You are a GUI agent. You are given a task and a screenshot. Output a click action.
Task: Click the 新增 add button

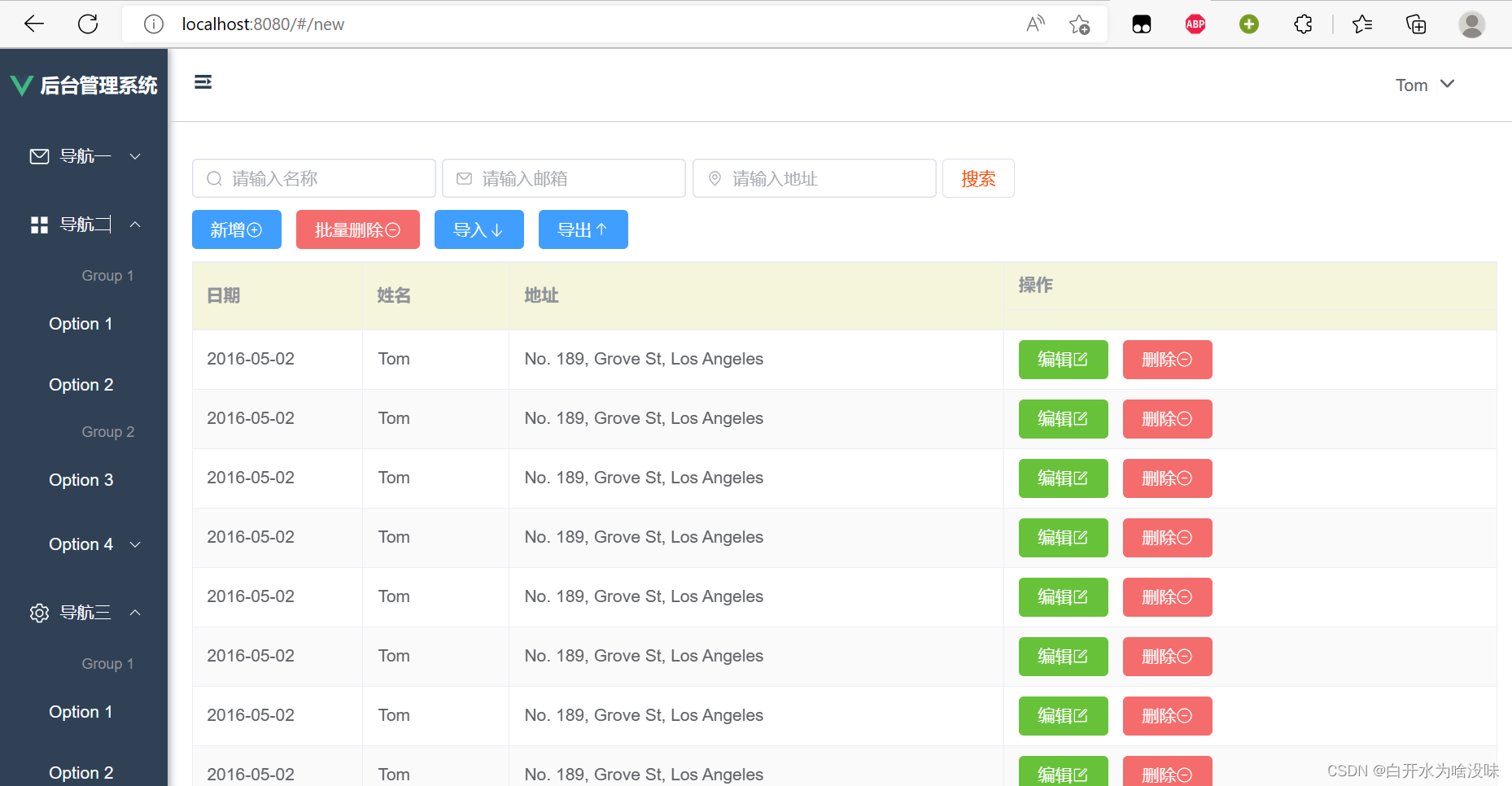236,229
